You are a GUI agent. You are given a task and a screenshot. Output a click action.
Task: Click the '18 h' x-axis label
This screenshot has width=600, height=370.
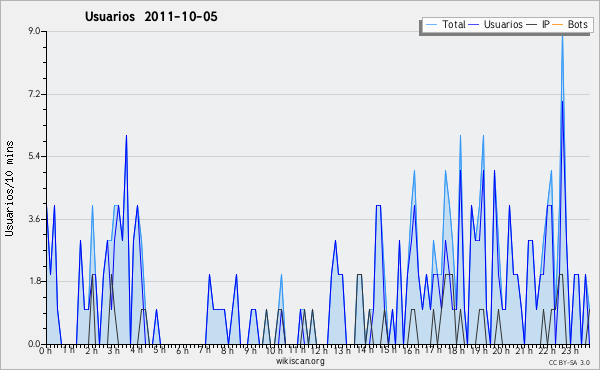456,350
